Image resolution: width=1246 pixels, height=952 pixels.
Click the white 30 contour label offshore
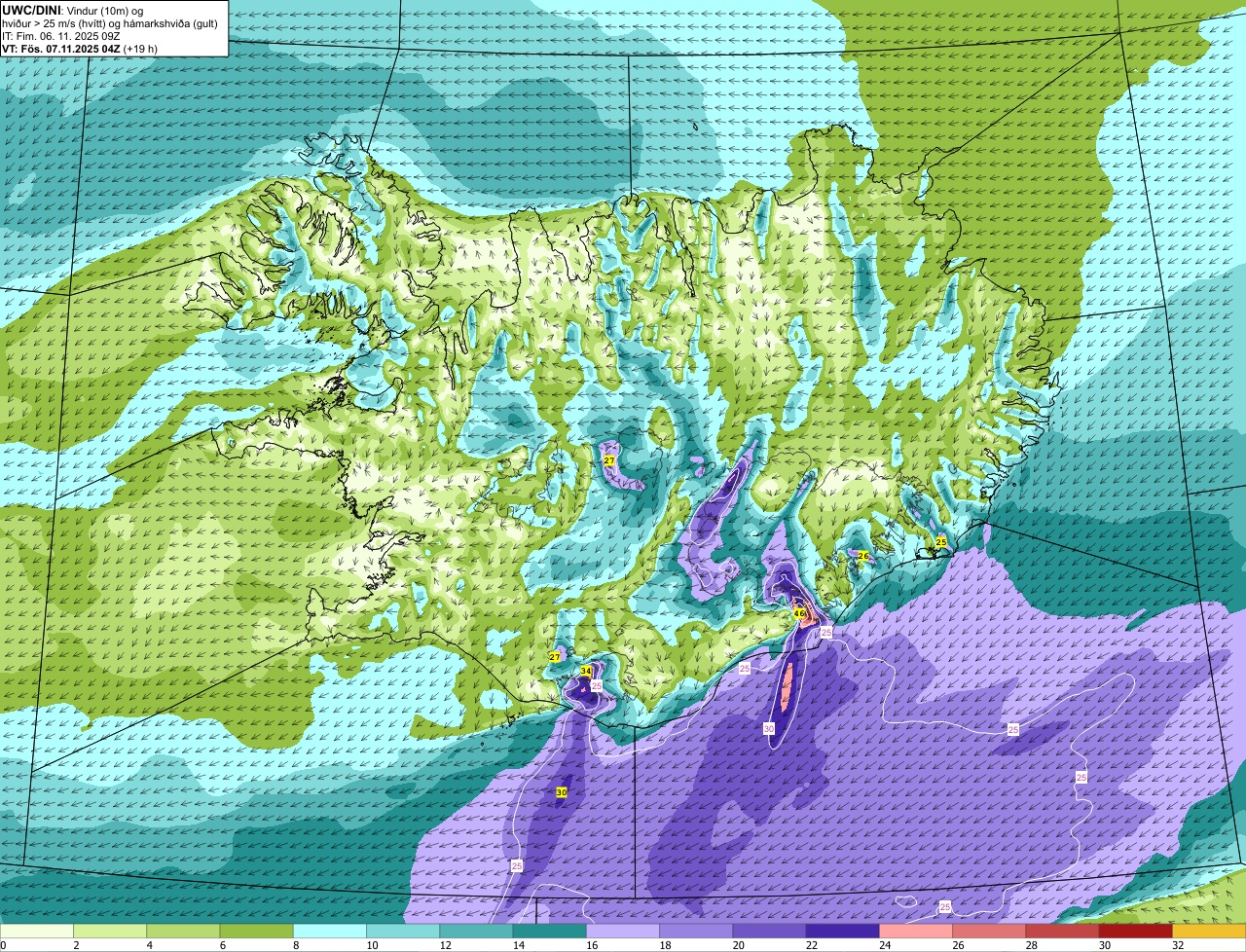(x=769, y=728)
